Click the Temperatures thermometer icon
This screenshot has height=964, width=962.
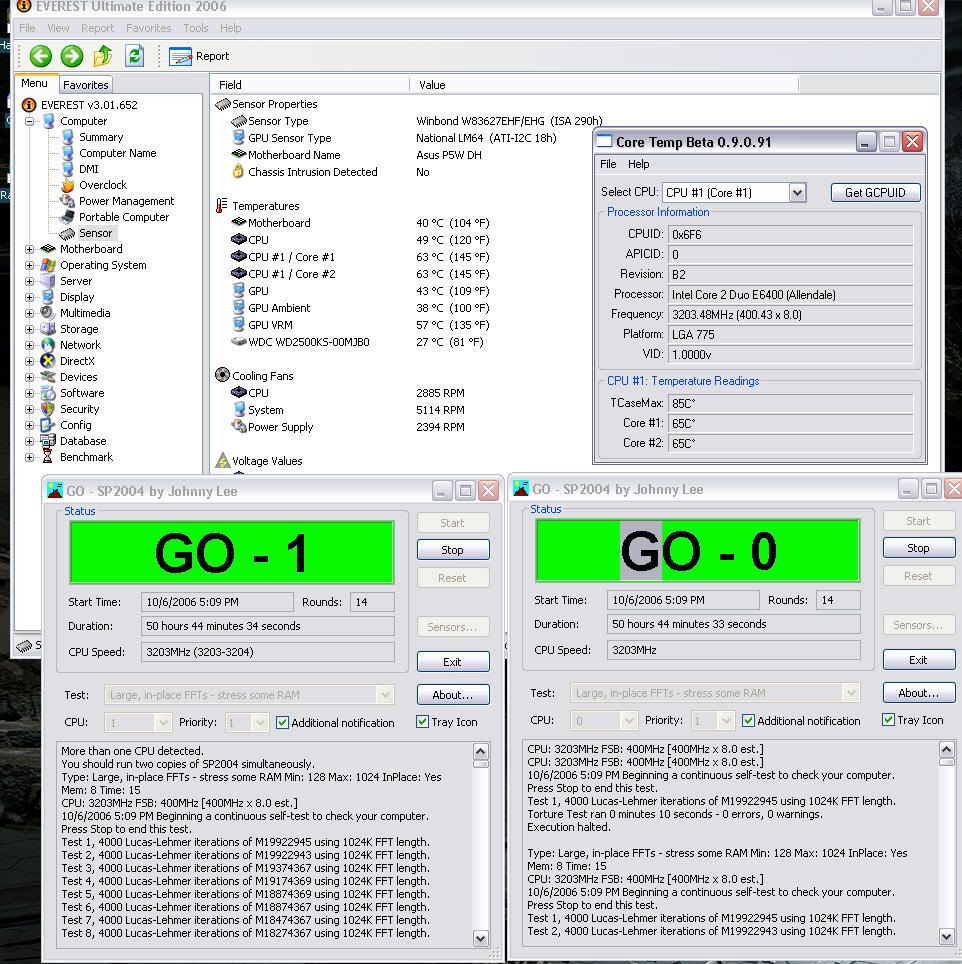click(x=221, y=205)
